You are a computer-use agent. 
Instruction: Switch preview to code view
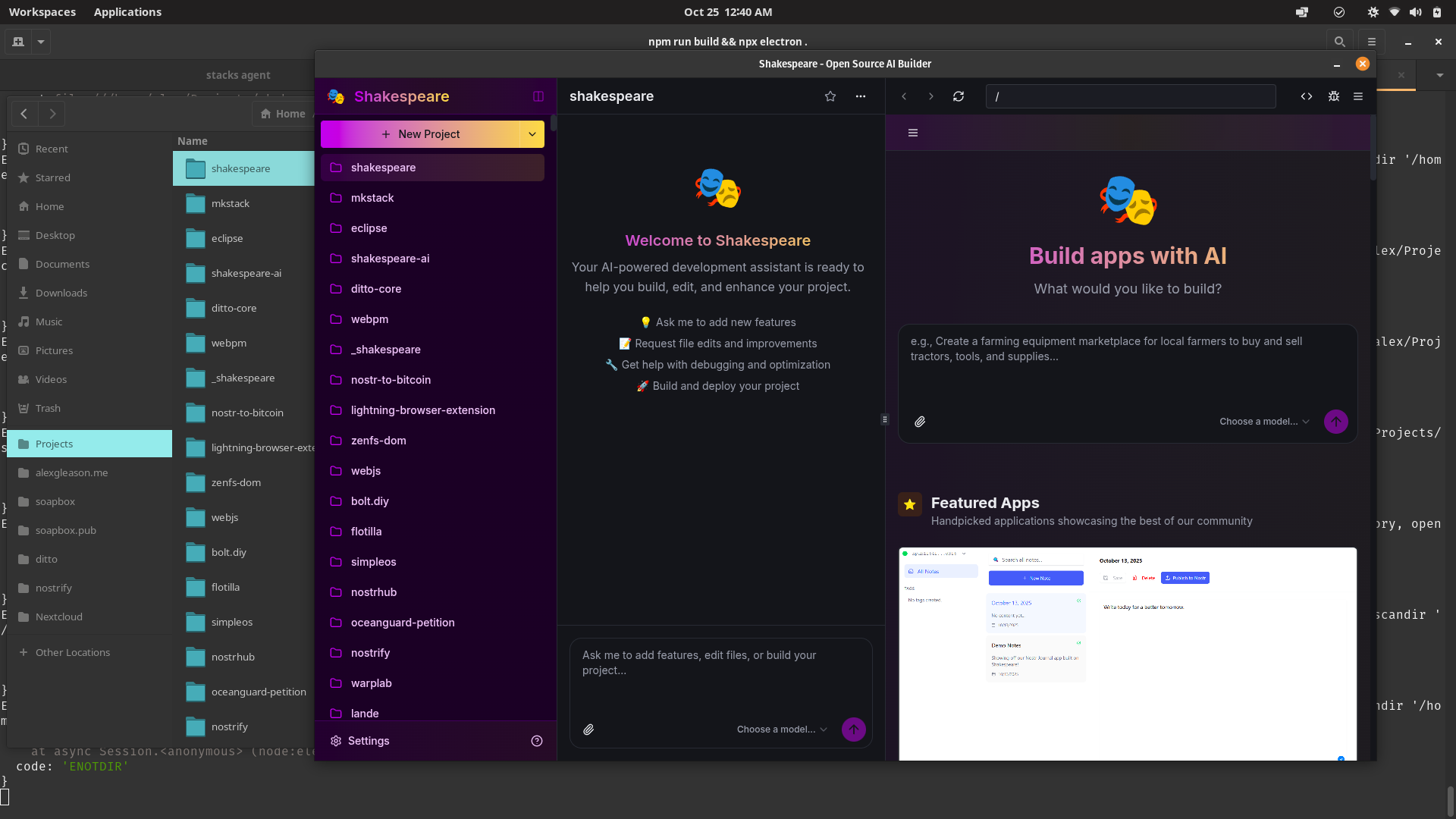coord(1307,96)
